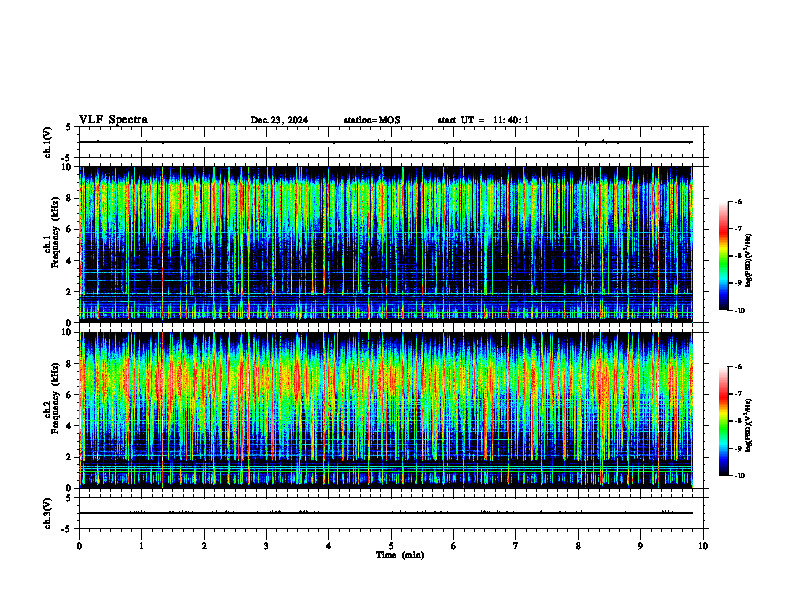Image resolution: width=792 pixels, height=612 pixels.
Task: Click the ch.1 waveform trace panel
Action: click(x=391, y=142)
